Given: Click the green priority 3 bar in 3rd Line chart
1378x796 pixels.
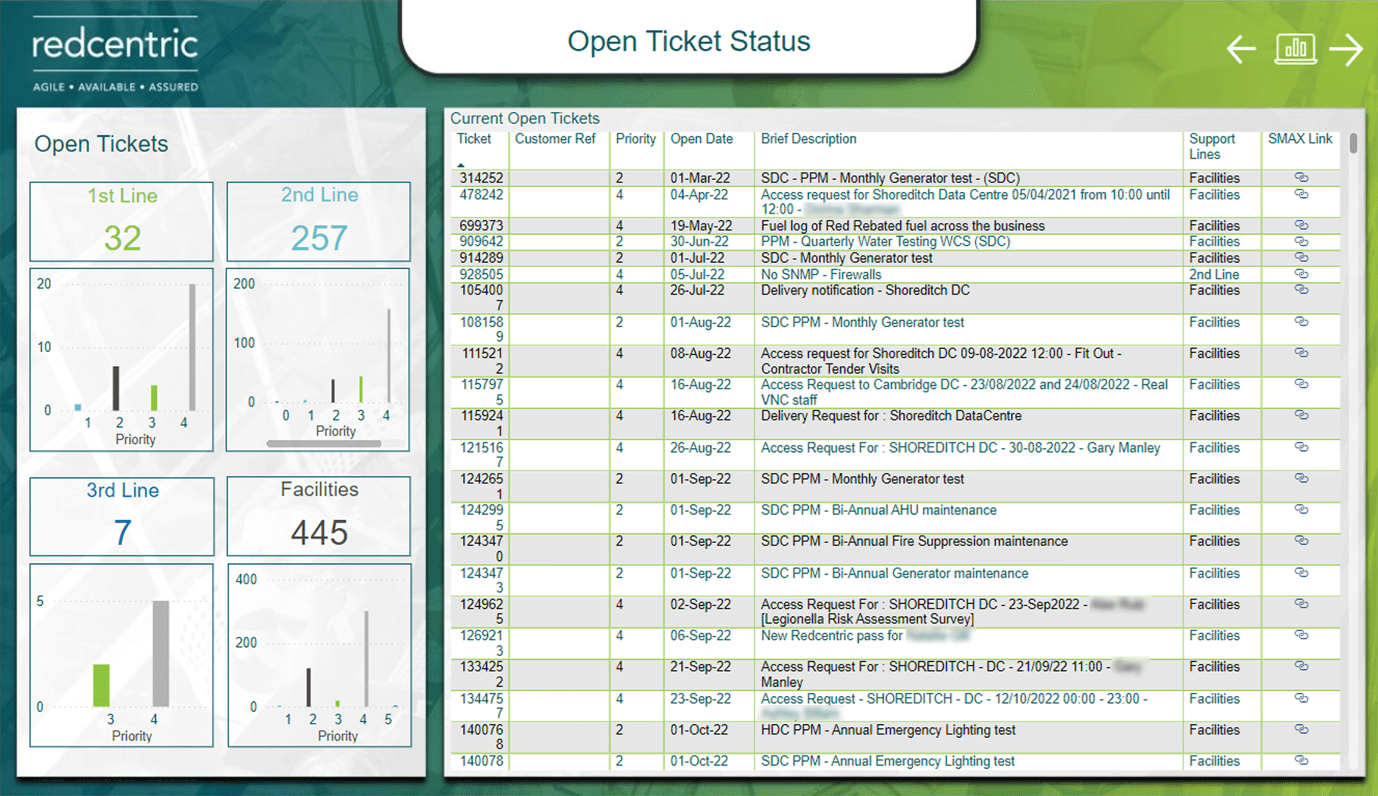Looking at the screenshot, I should pyautogui.click(x=101, y=685).
